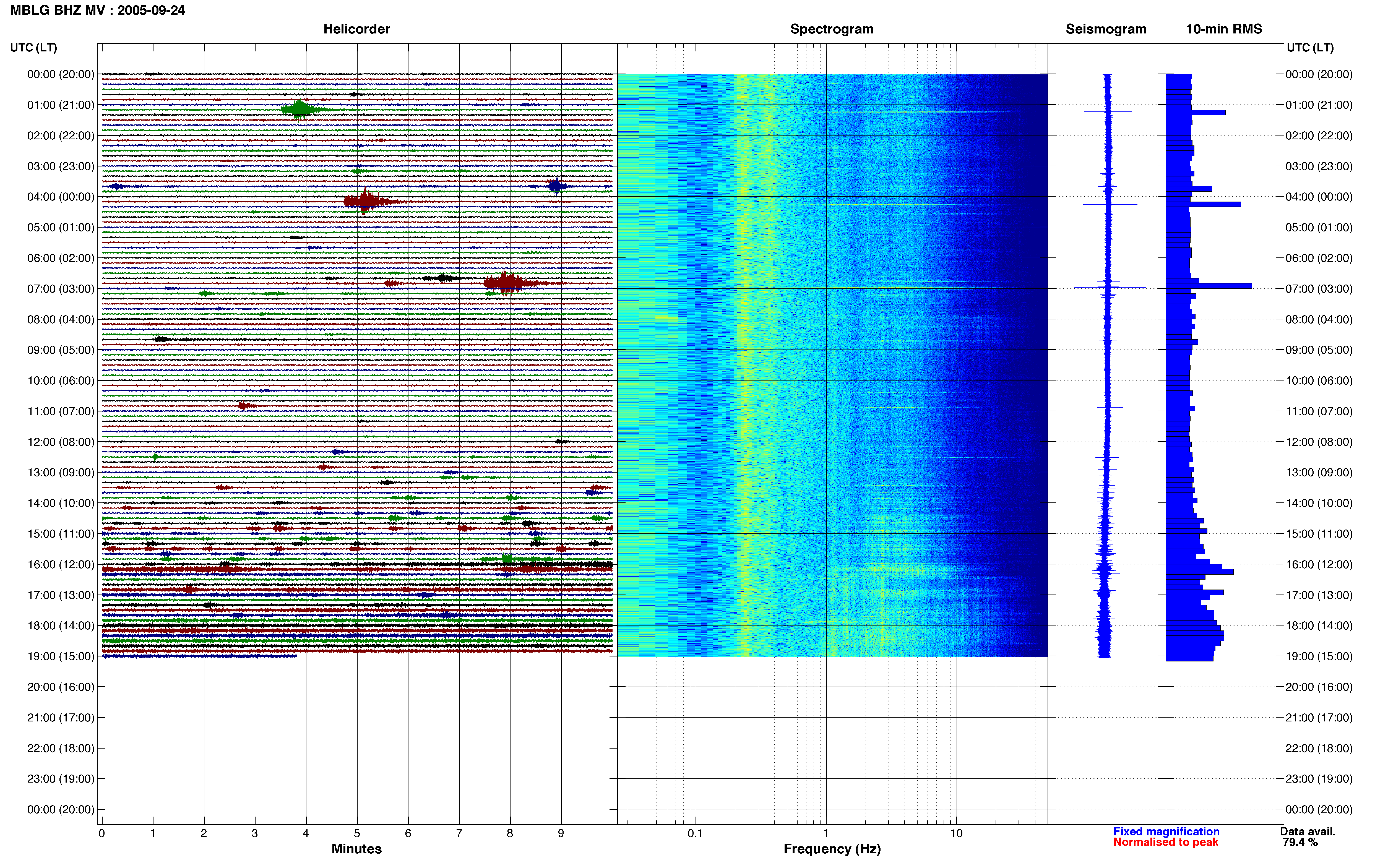
Task: Click the '79.4 %' data availability value
Action: pyautogui.click(x=1300, y=842)
